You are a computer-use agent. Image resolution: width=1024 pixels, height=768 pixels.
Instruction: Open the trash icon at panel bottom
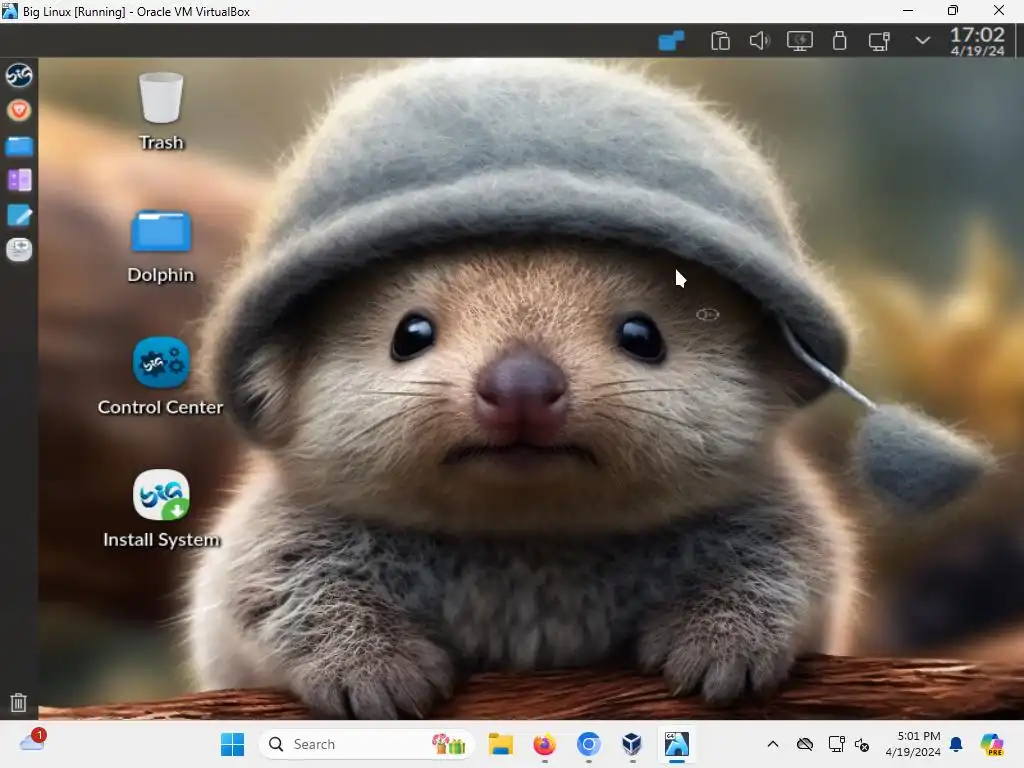tap(18, 702)
